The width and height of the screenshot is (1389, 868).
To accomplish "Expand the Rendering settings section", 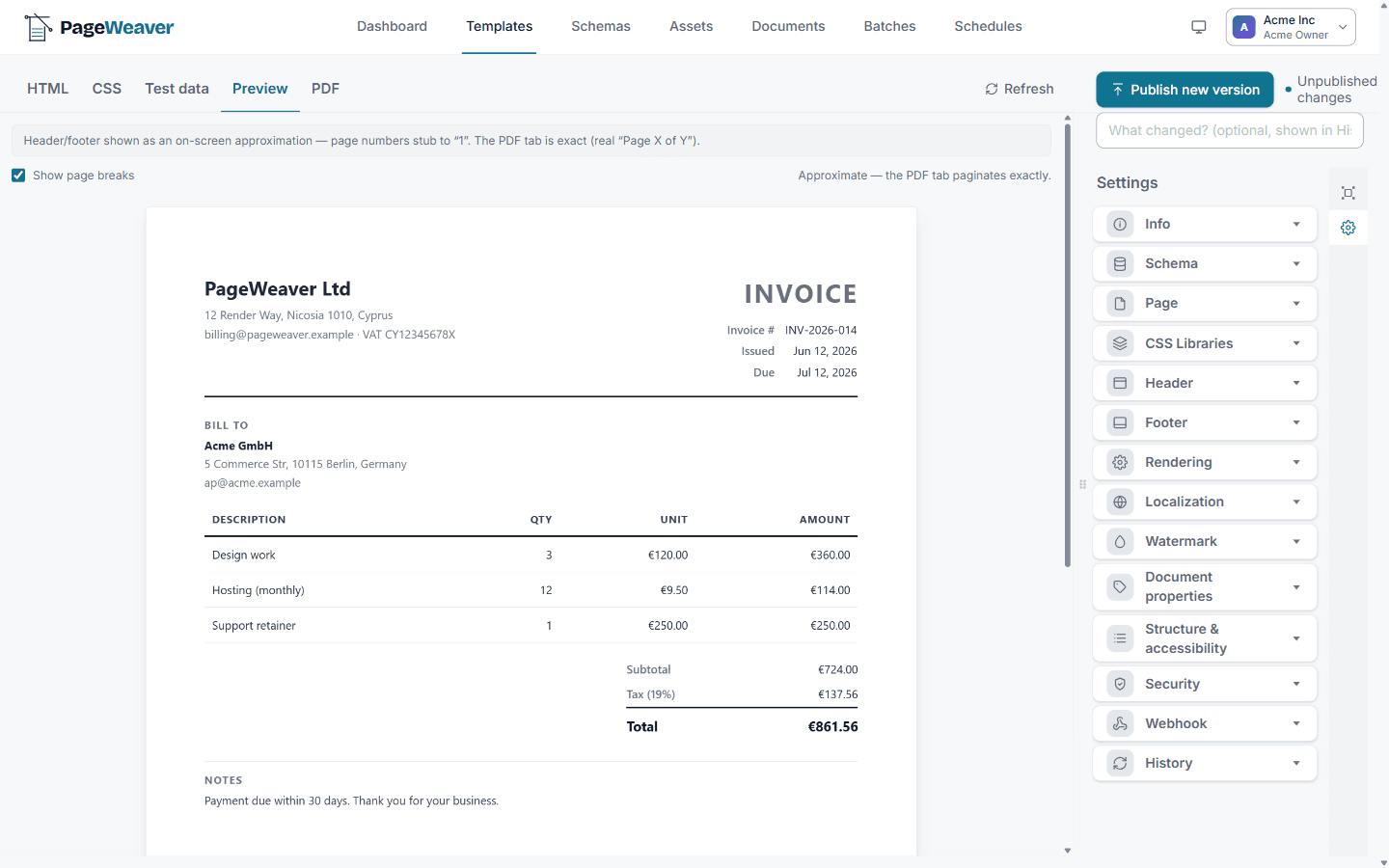I will (x=1205, y=462).
